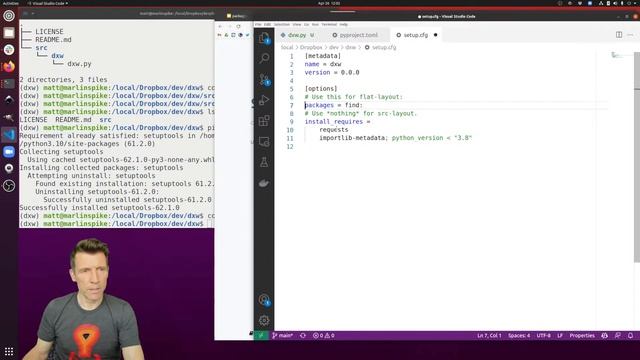Screen dimensions: 640x360
Task: Click the main branch indicator in status bar
Action: pos(282,336)
